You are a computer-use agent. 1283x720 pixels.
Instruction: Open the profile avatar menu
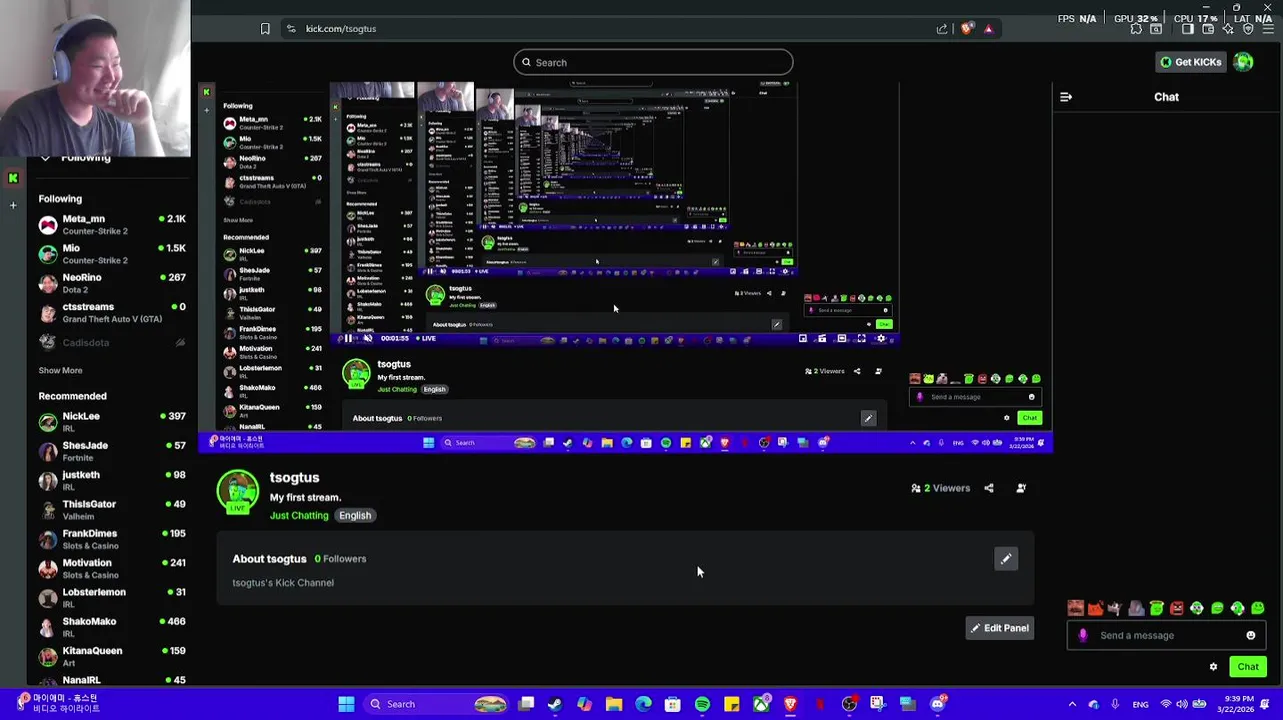tap(1243, 62)
